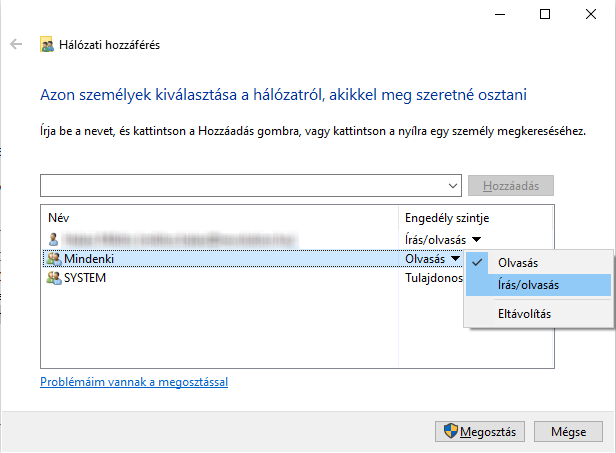The width and height of the screenshot is (616, 453).
Task: Open the Problémáim vannak a megosztással link
Action: tap(134, 381)
